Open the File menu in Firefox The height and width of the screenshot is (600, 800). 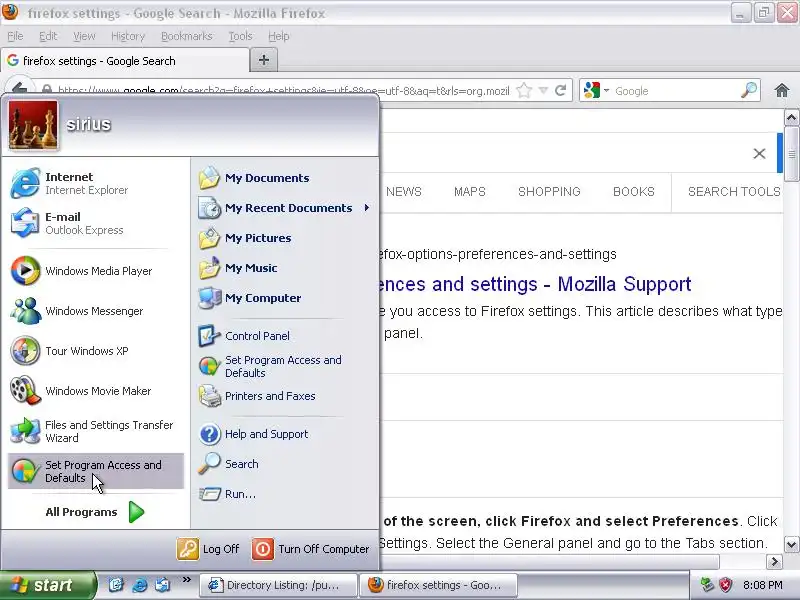pyautogui.click(x=15, y=36)
